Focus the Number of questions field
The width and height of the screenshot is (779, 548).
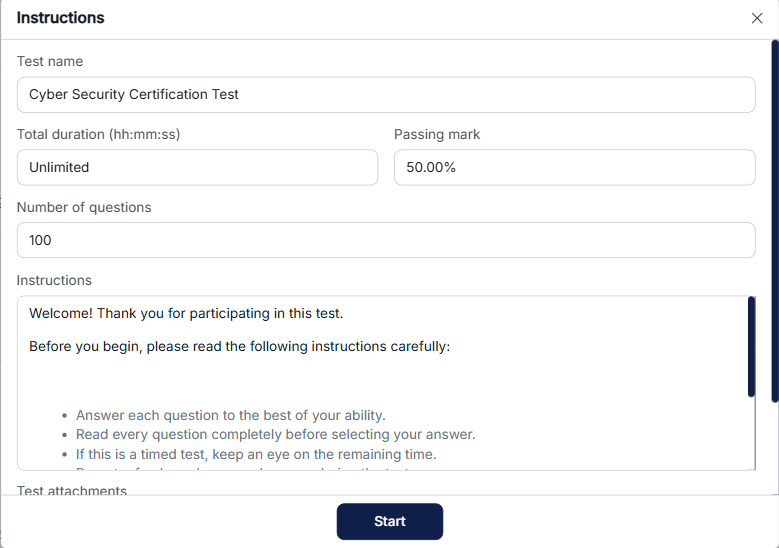tap(386, 240)
